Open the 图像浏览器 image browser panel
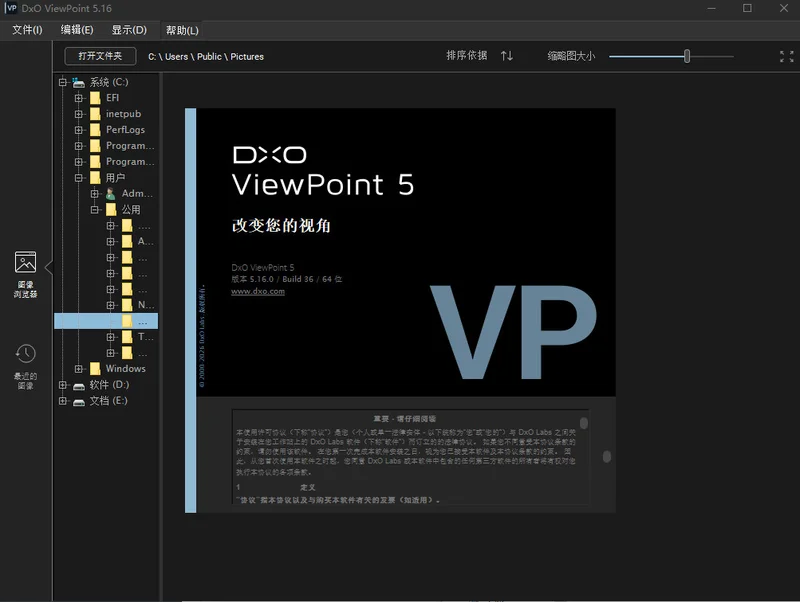The height and width of the screenshot is (602, 800). tap(25, 274)
